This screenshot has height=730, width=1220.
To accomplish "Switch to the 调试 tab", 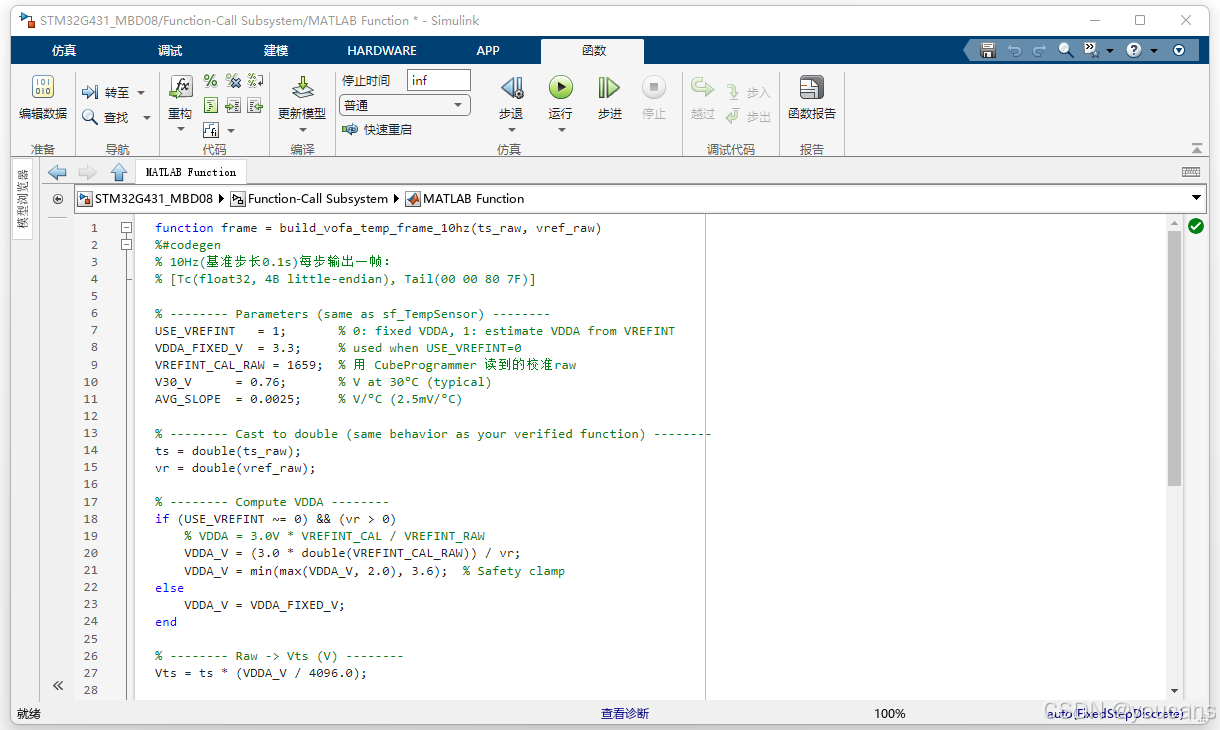I will (170, 50).
